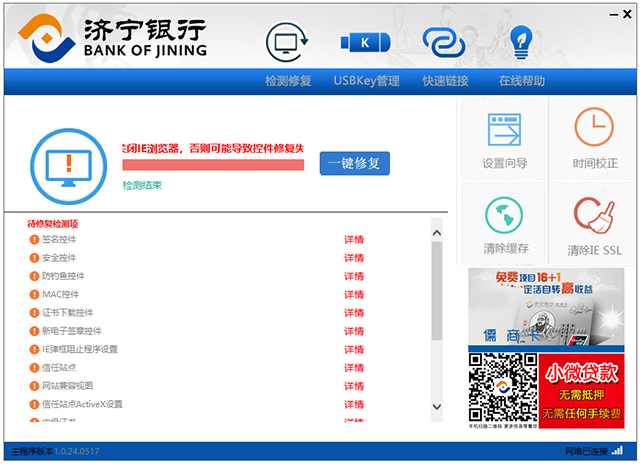The width and height of the screenshot is (640, 465).
Task: Click warning icon beside 信任站点ActiveX设置
Action: pos(34,404)
